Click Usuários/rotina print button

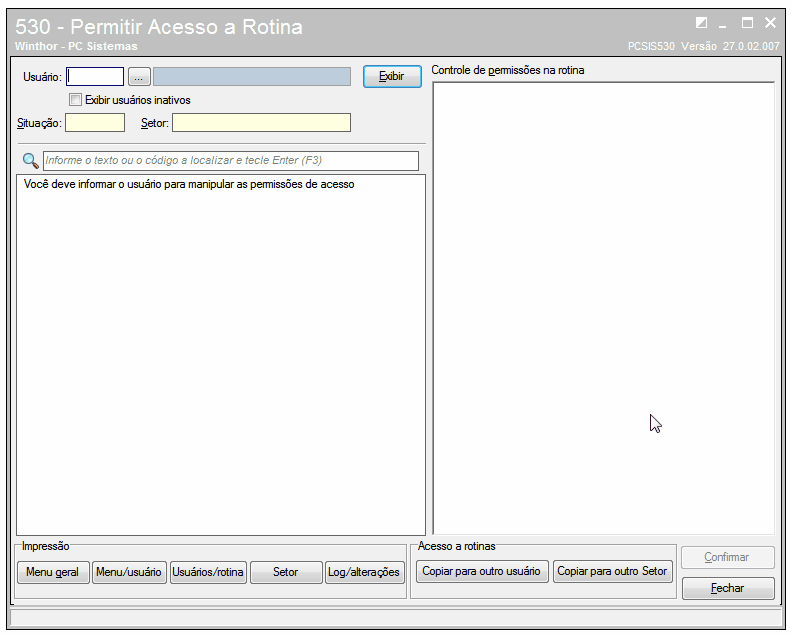click(208, 572)
